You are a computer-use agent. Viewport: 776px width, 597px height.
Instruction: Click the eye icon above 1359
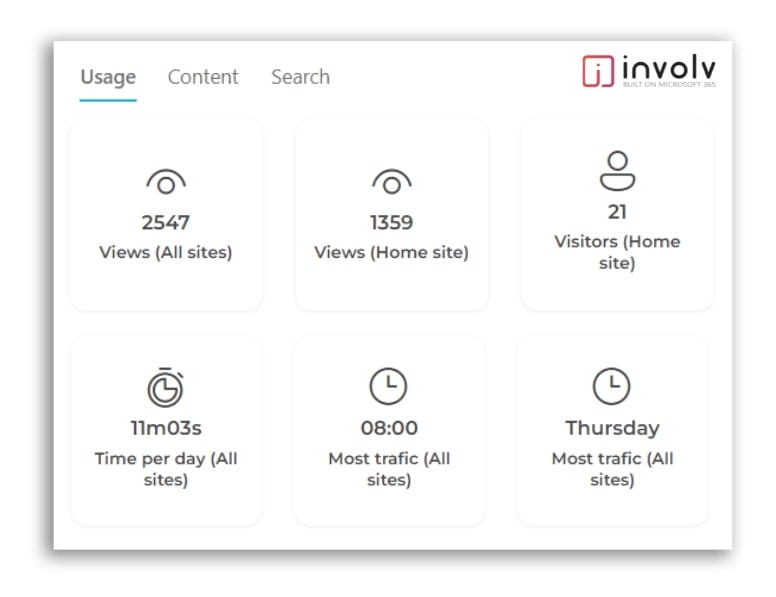391,182
